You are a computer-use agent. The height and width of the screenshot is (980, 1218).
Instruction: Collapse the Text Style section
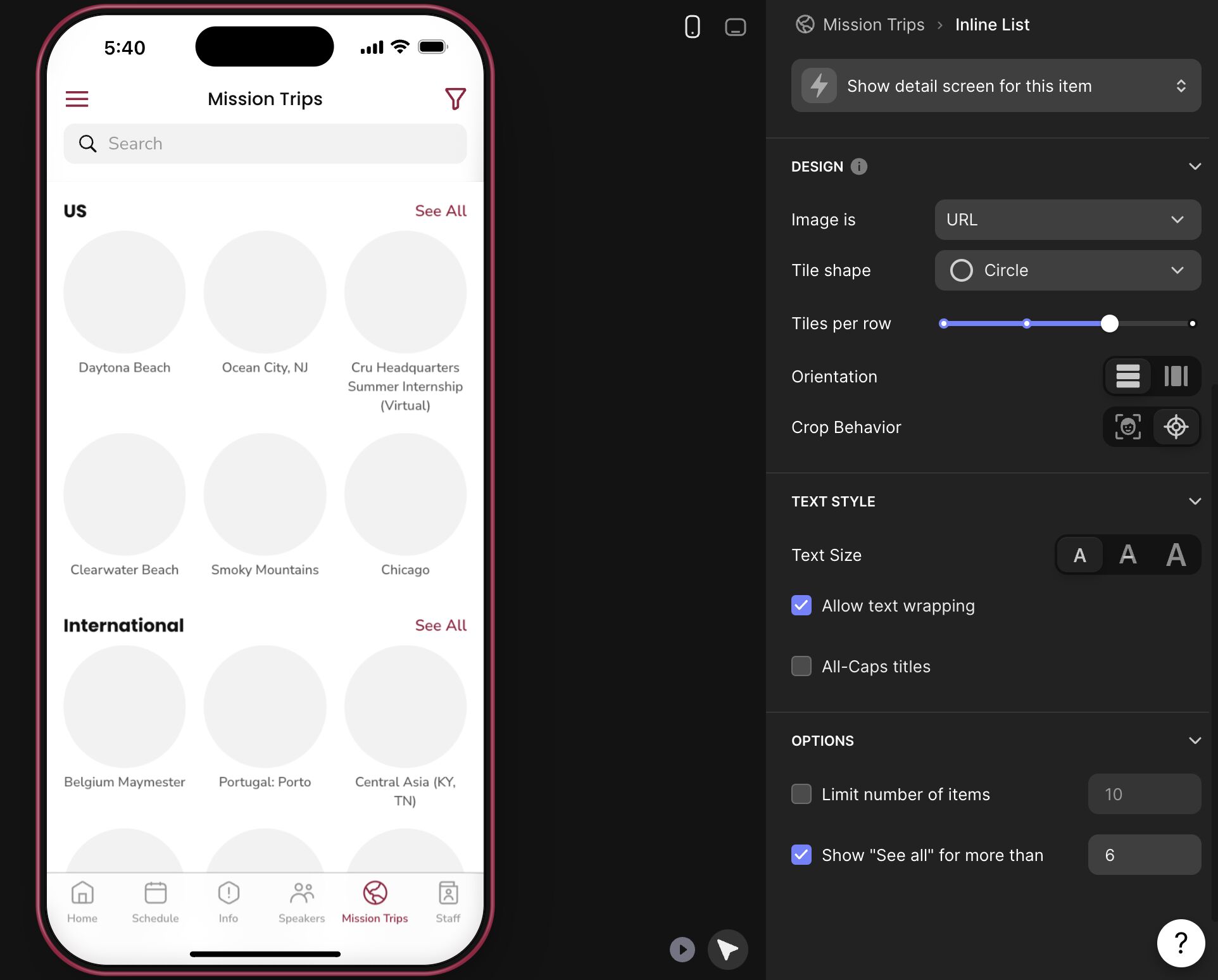click(x=1195, y=501)
